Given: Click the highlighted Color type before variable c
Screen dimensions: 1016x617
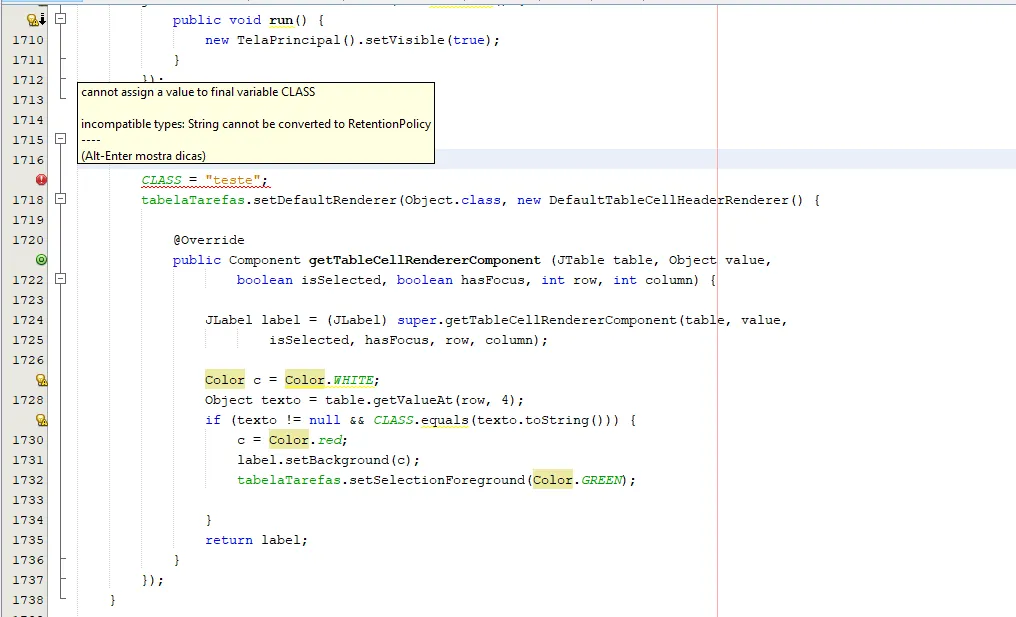Looking at the screenshot, I should (225, 380).
